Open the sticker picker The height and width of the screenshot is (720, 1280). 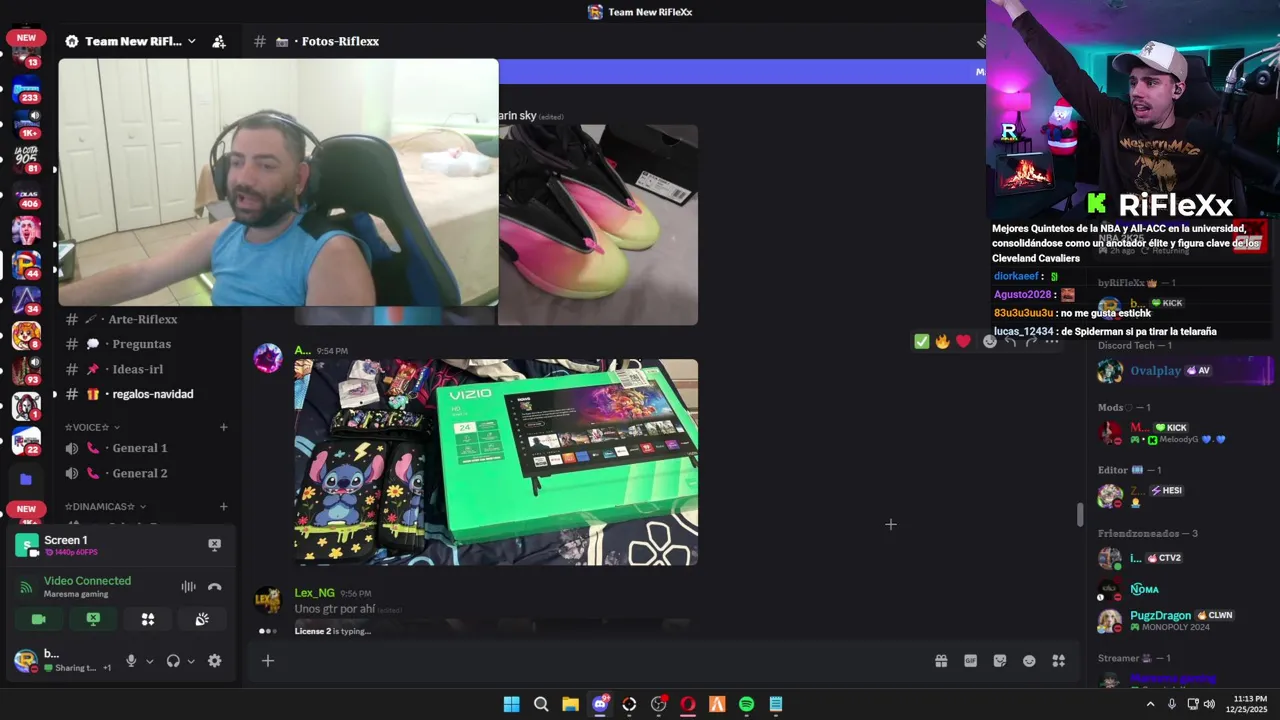click(1000, 661)
